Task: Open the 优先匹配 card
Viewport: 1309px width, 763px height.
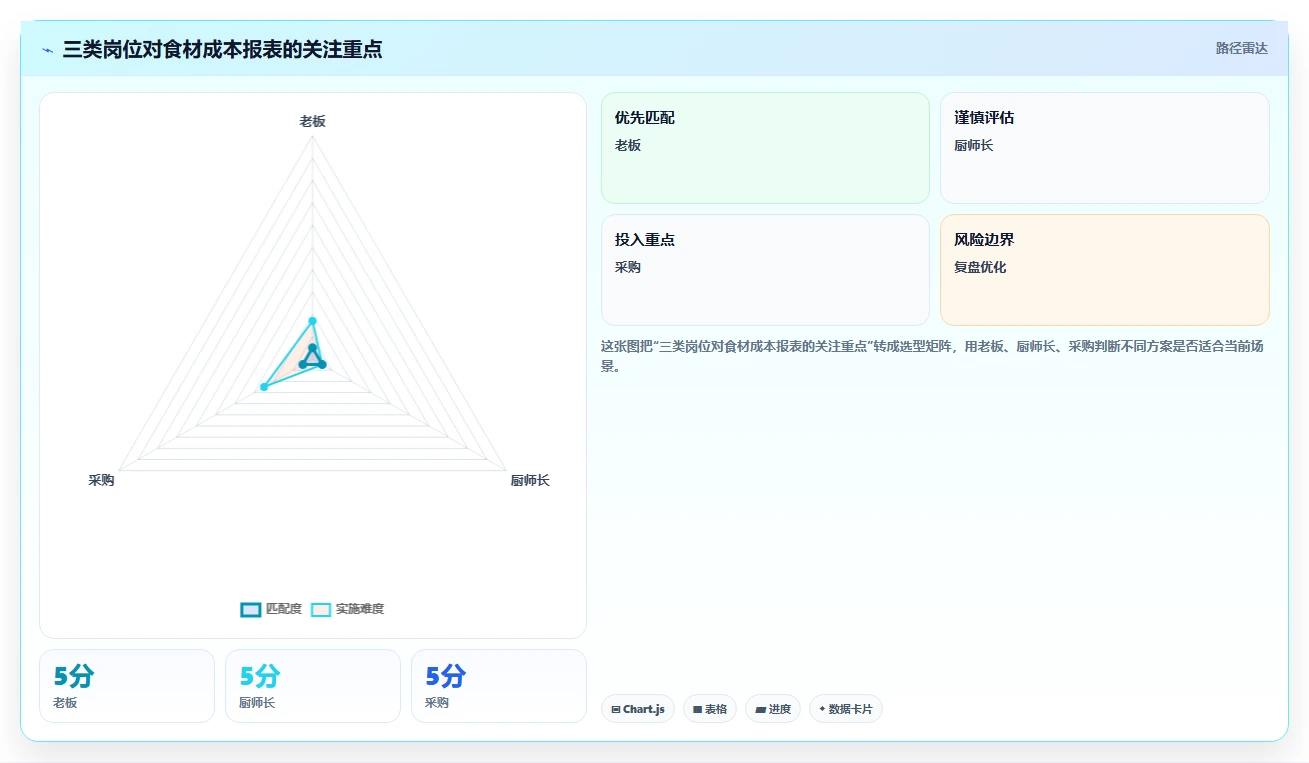Action: [765, 148]
